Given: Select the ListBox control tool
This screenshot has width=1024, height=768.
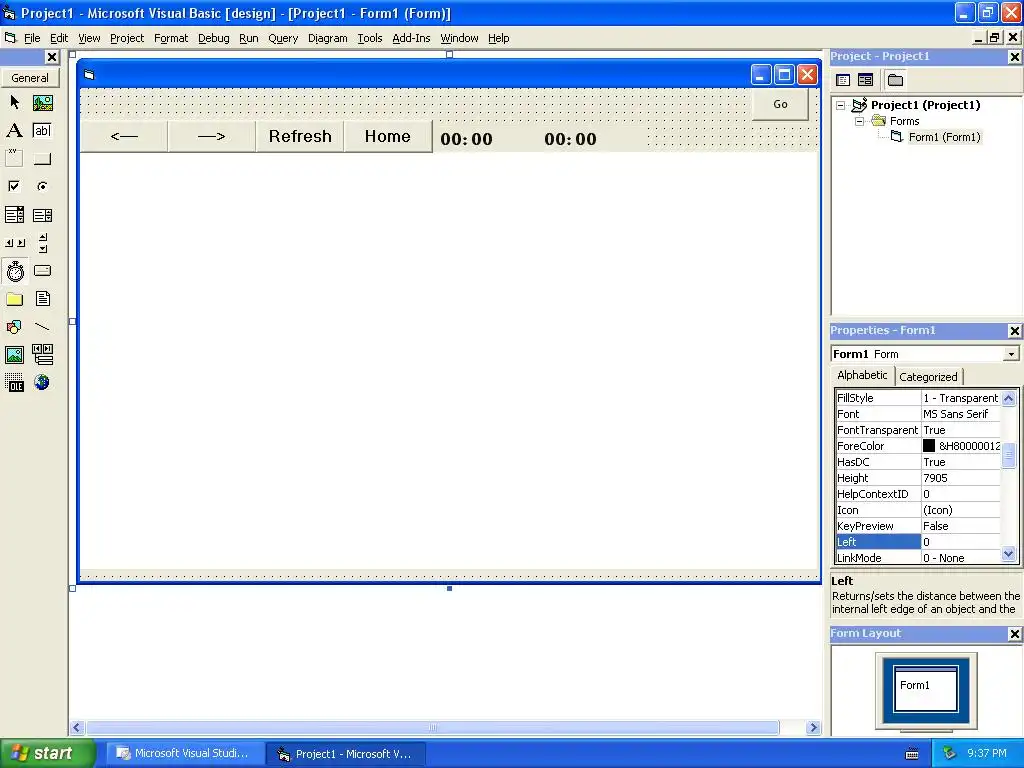Looking at the screenshot, I should [42, 215].
